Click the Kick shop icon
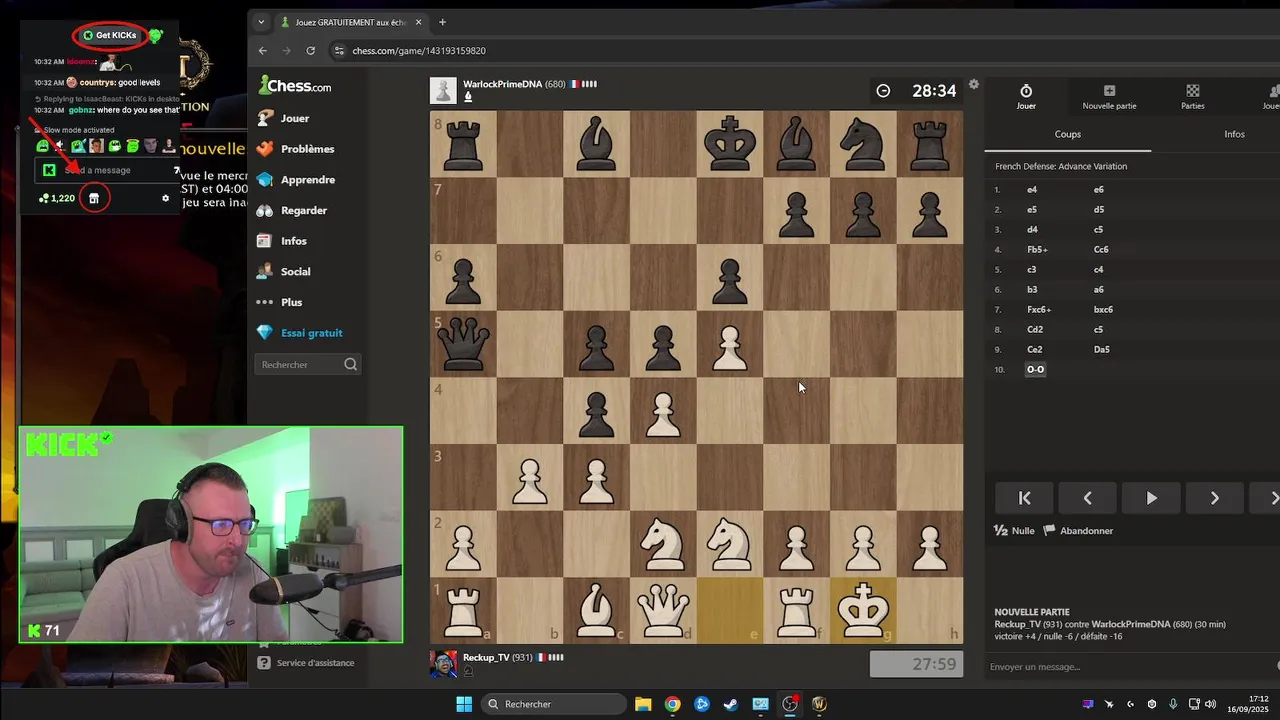 click(94, 198)
